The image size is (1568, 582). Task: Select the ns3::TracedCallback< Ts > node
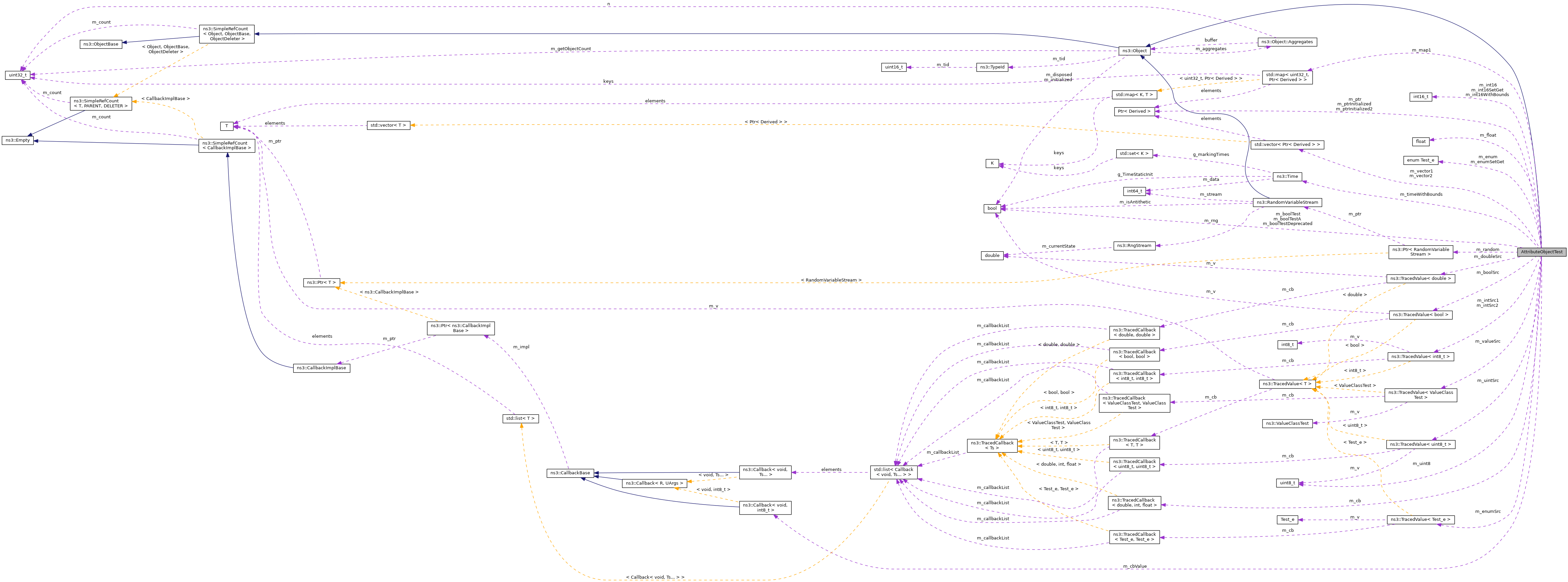coord(992,445)
